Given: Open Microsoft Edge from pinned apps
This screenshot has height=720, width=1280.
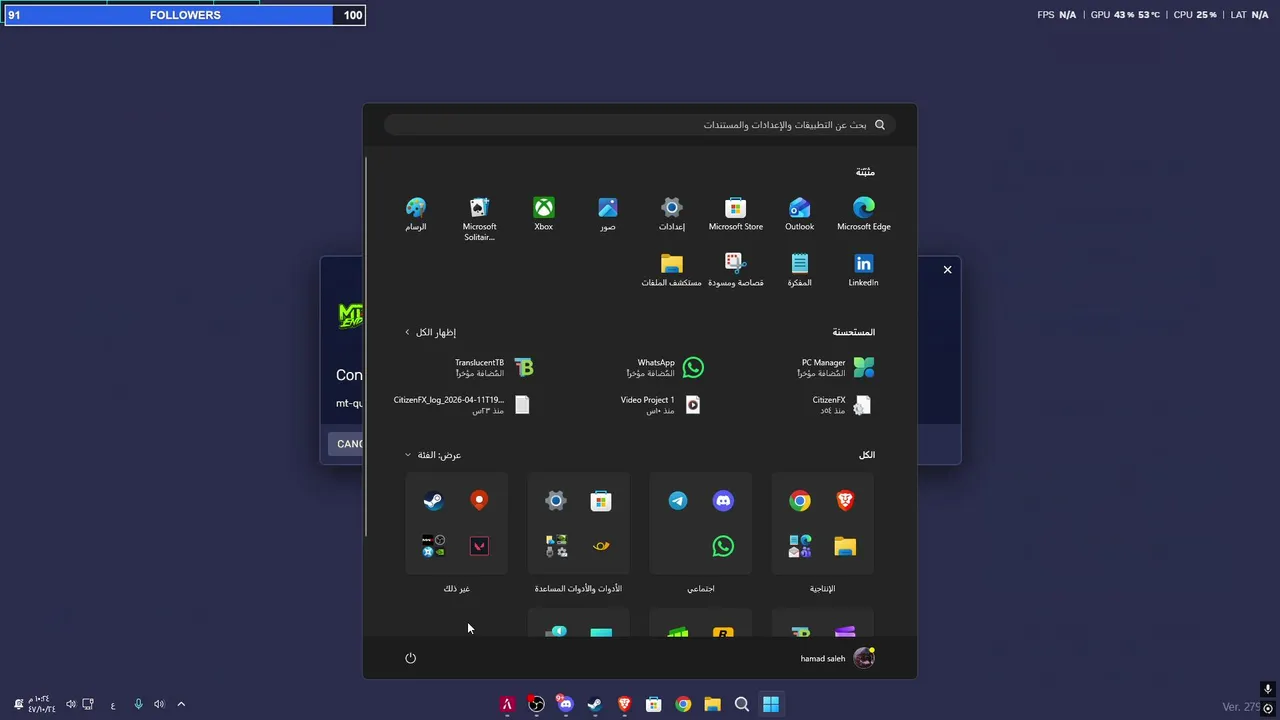Looking at the screenshot, I should (x=863, y=214).
